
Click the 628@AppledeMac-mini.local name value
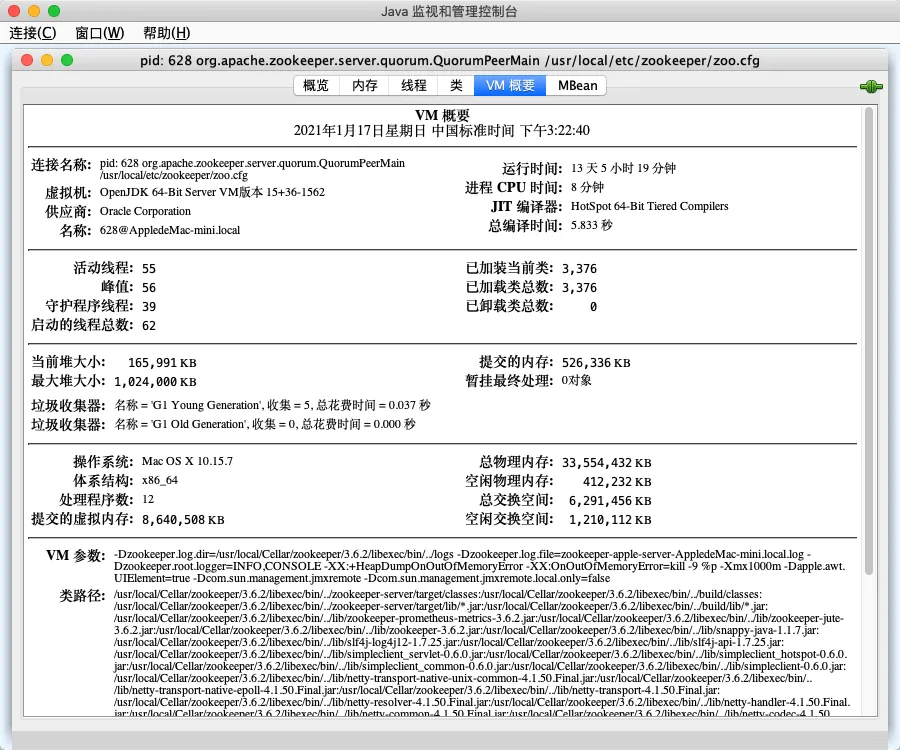[170, 230]
